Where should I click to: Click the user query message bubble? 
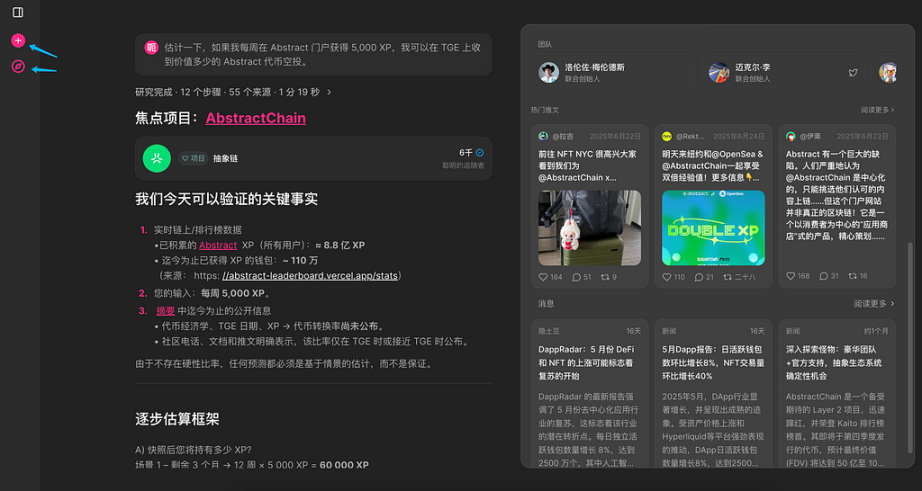(x=313, y=55)
